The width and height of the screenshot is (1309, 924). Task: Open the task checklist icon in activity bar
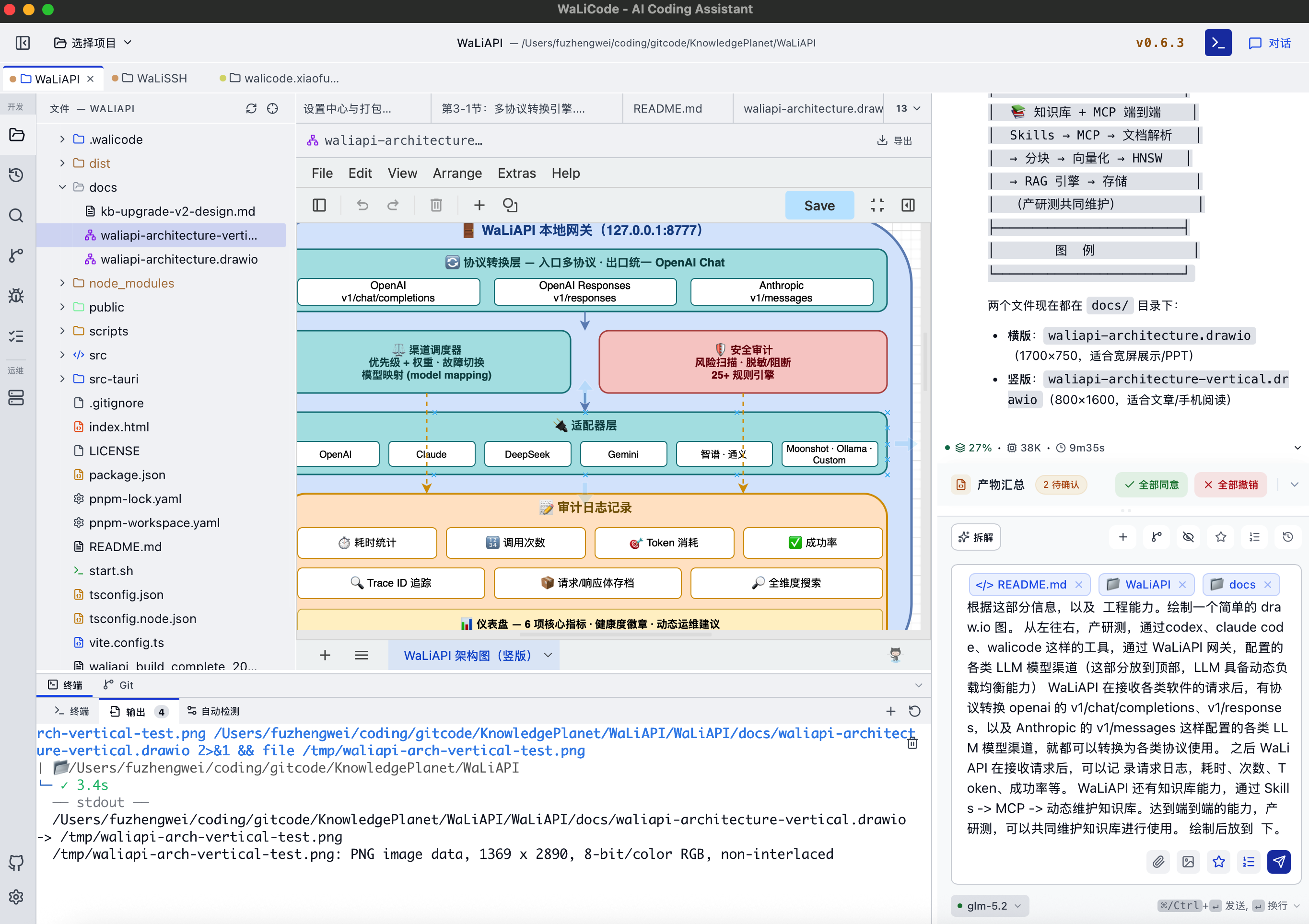16,336
